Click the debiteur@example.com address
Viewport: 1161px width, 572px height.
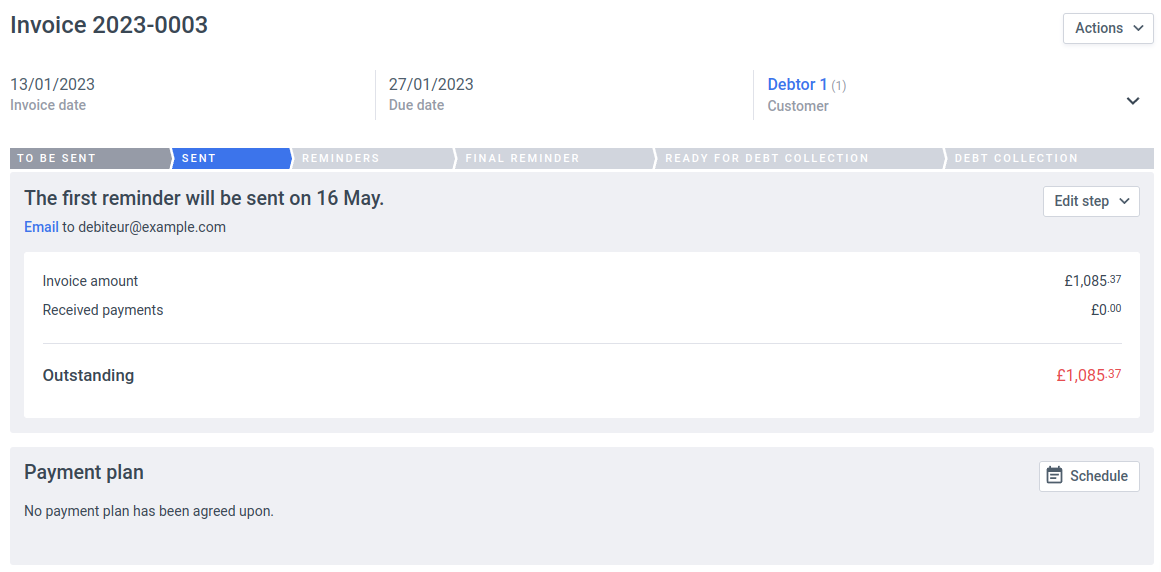tap(152, 227)
